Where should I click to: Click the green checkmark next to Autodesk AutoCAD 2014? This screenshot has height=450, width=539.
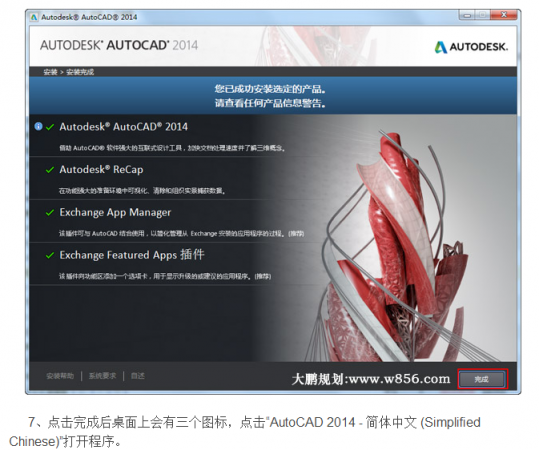coord(50,127)
